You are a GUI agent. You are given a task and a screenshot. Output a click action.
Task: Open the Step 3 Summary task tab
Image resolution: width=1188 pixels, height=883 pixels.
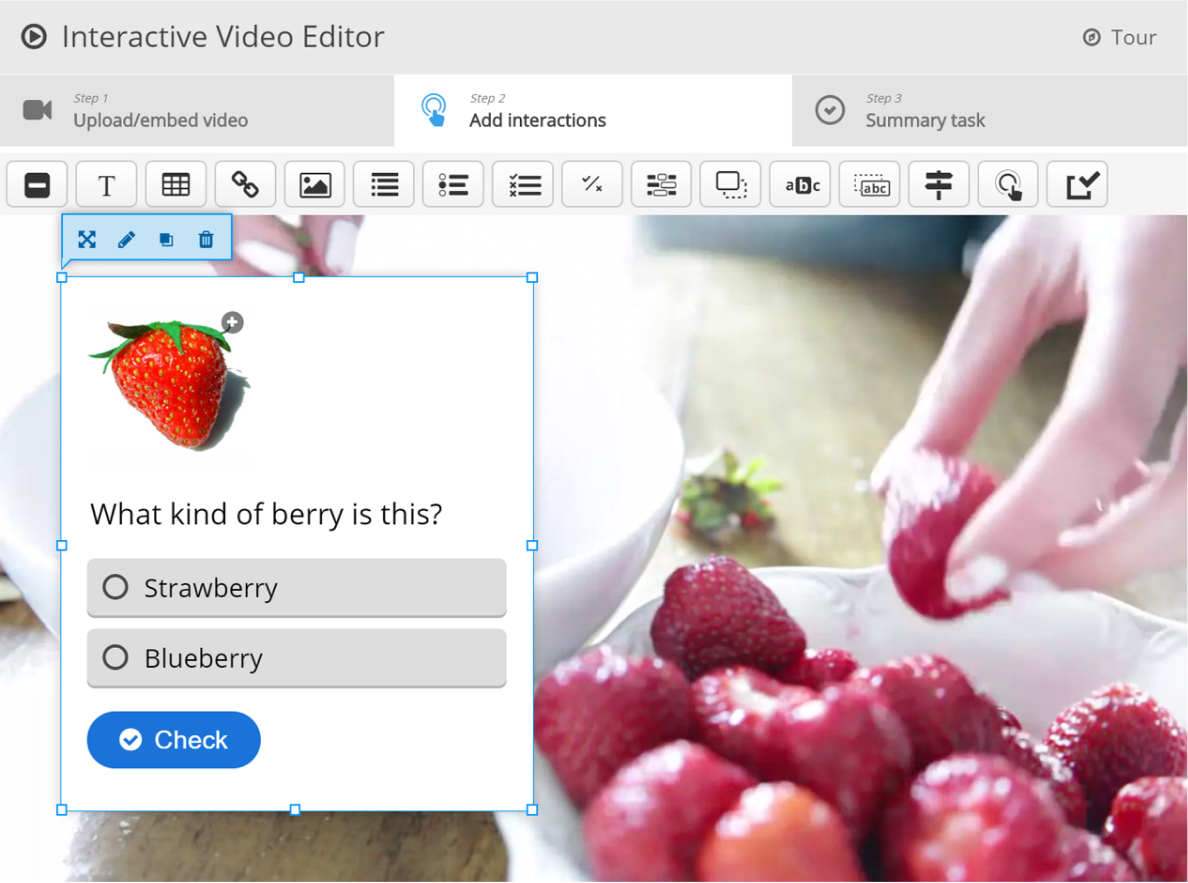tap(925, 111)
